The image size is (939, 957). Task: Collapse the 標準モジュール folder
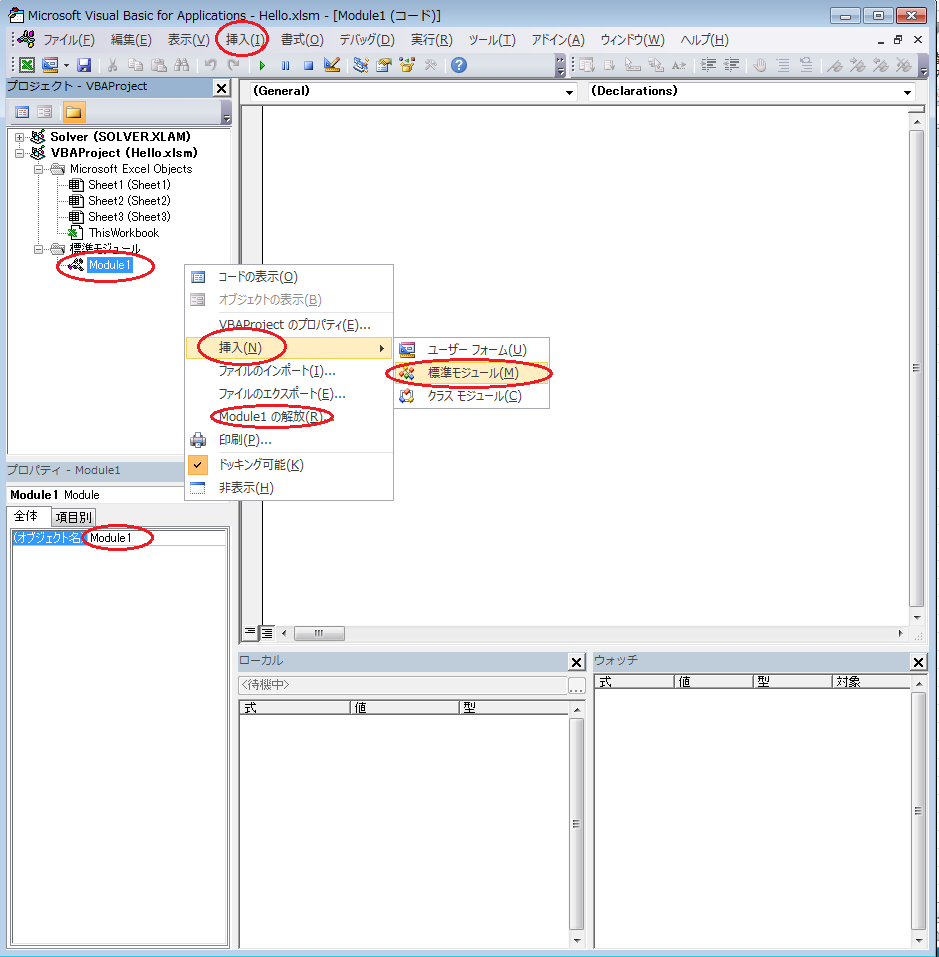point(38,249)
